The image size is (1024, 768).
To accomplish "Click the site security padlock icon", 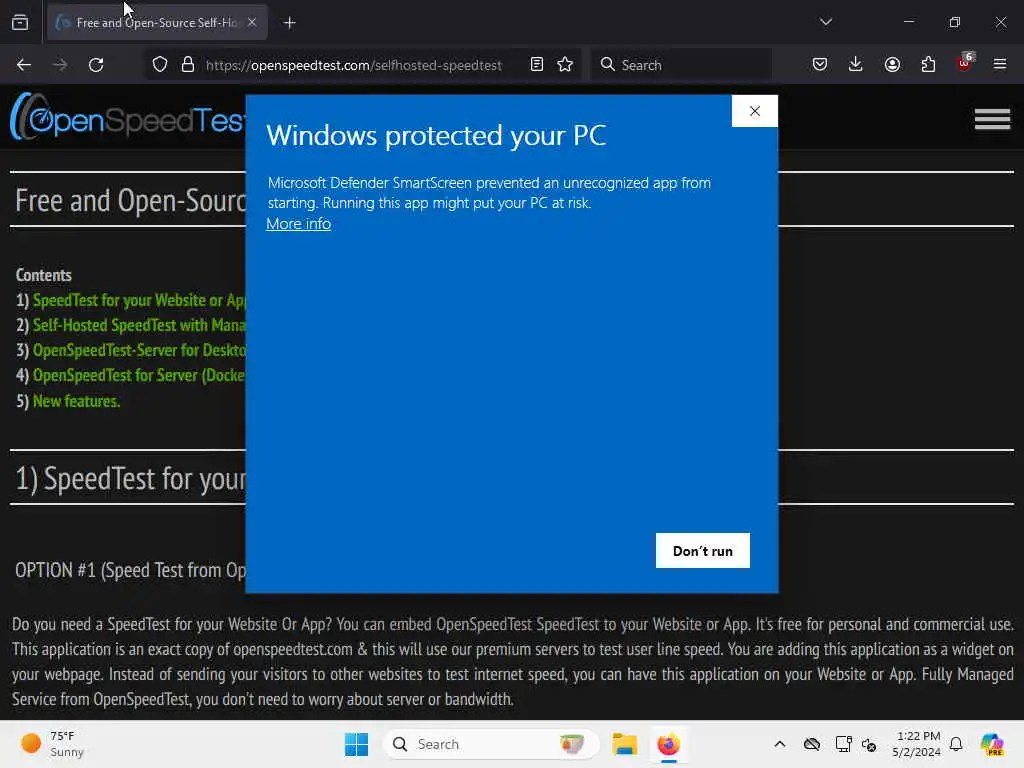I will tap(188, 65).
